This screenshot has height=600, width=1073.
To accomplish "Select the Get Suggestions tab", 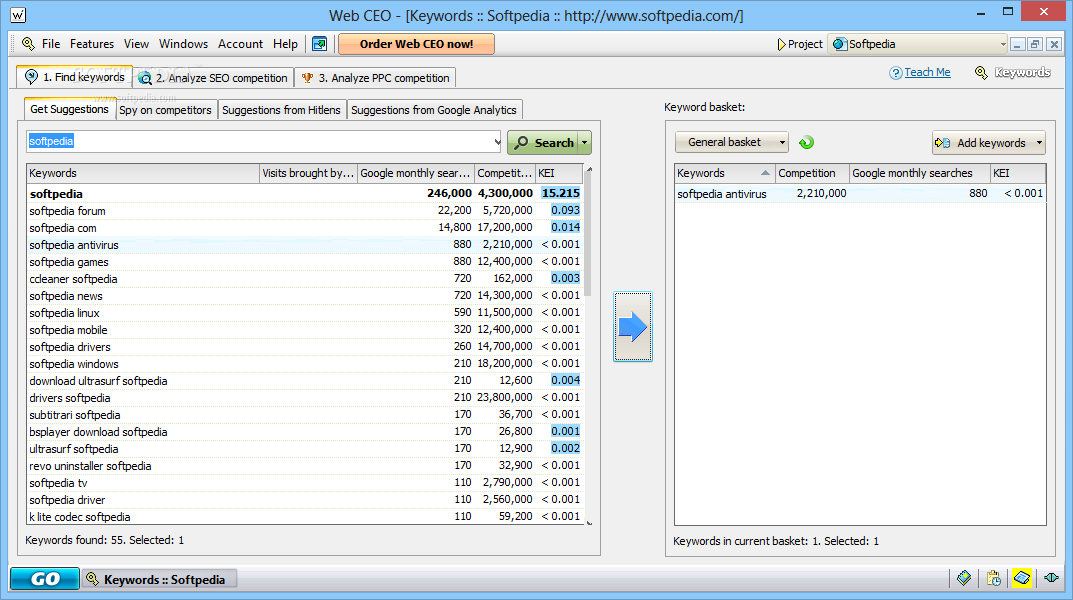I will [69, 109].
